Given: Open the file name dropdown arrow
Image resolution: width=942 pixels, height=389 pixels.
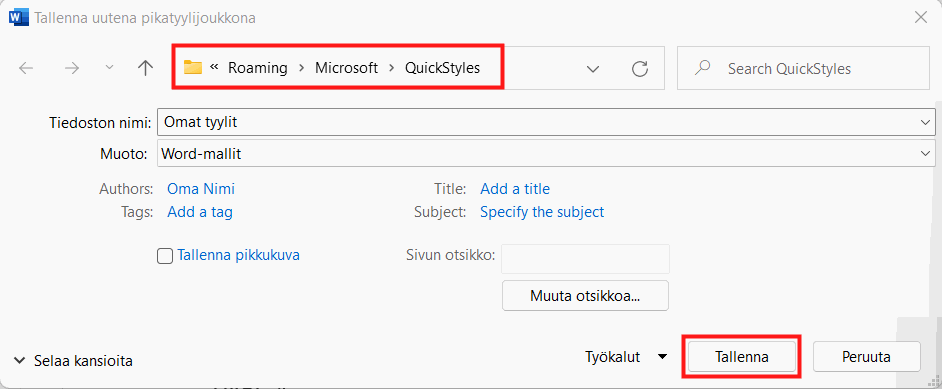Looking at the screenshot, I should [925, 122].
